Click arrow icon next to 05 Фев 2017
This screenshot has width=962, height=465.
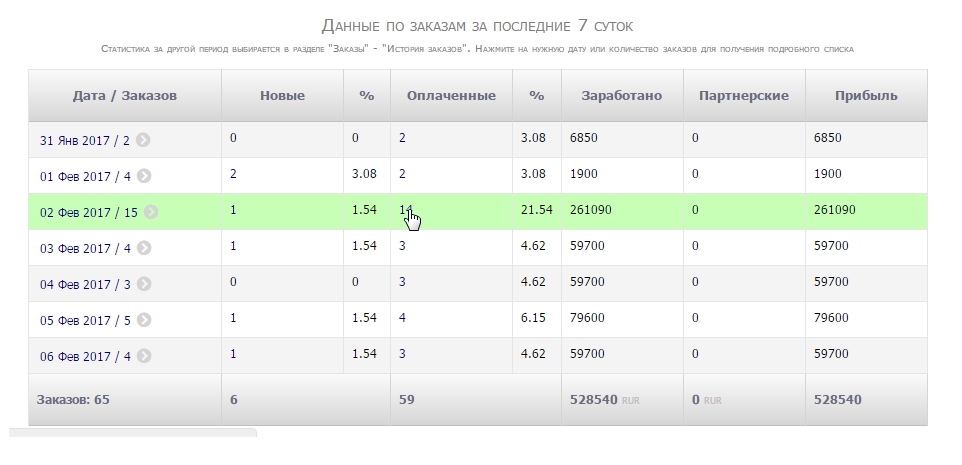pyautogui.click(x=144, y=320)
